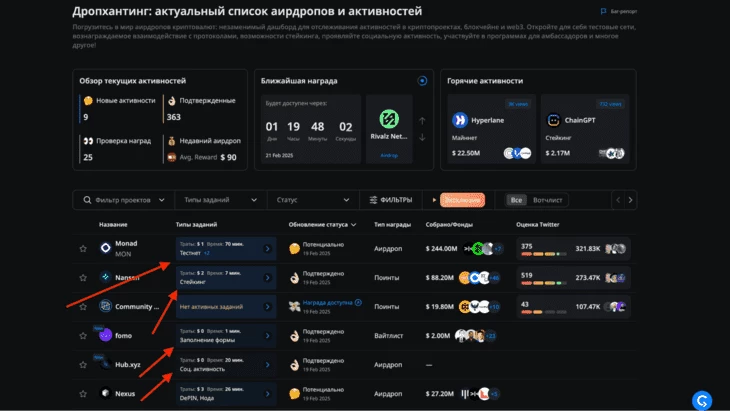Click the Monad raised amount $ 244.00M
The height and width of the screenshot is (411, 730).
point(441,249)
